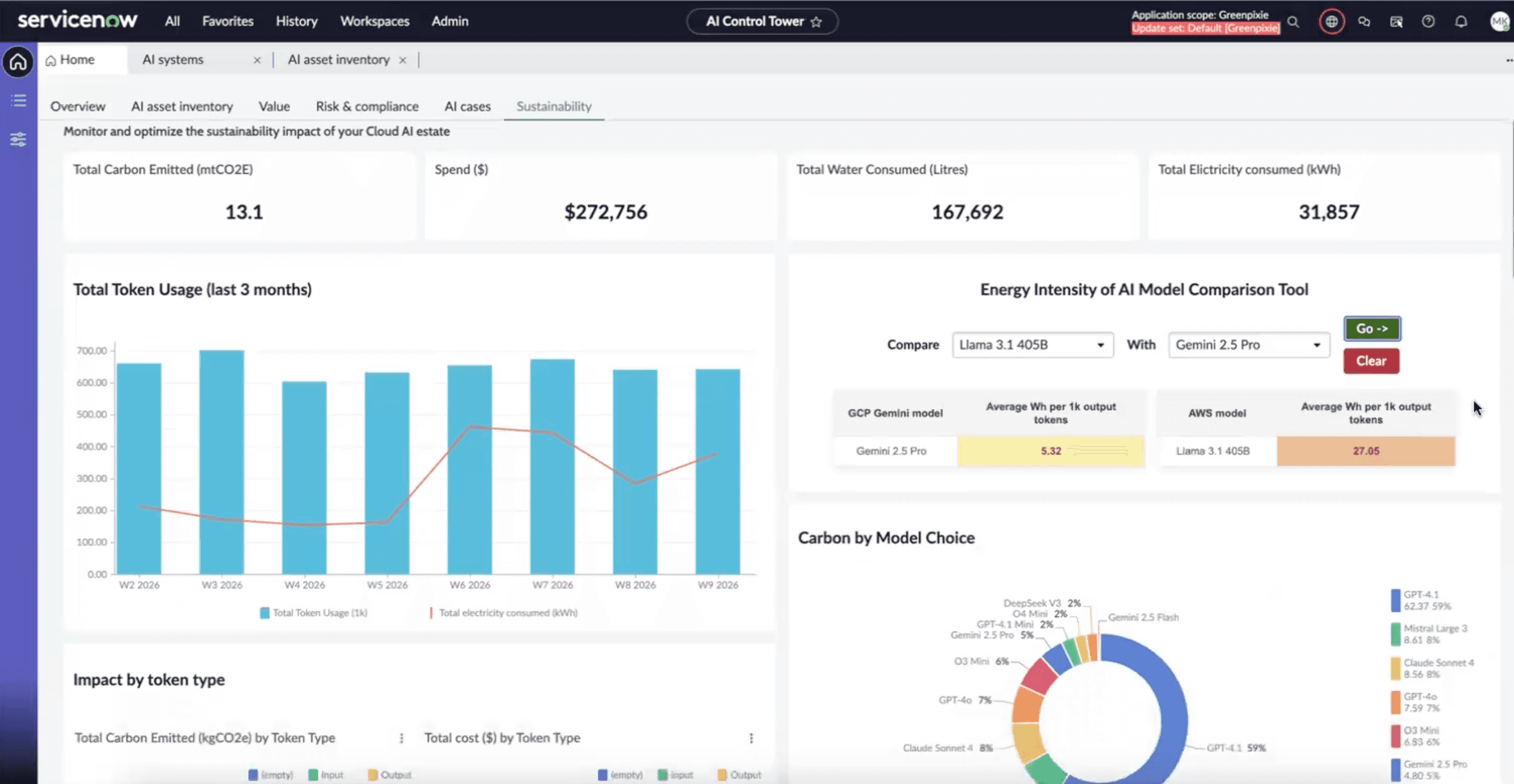
Task: Select the Risk & compliance tab
Action: (x=367, y=106)
